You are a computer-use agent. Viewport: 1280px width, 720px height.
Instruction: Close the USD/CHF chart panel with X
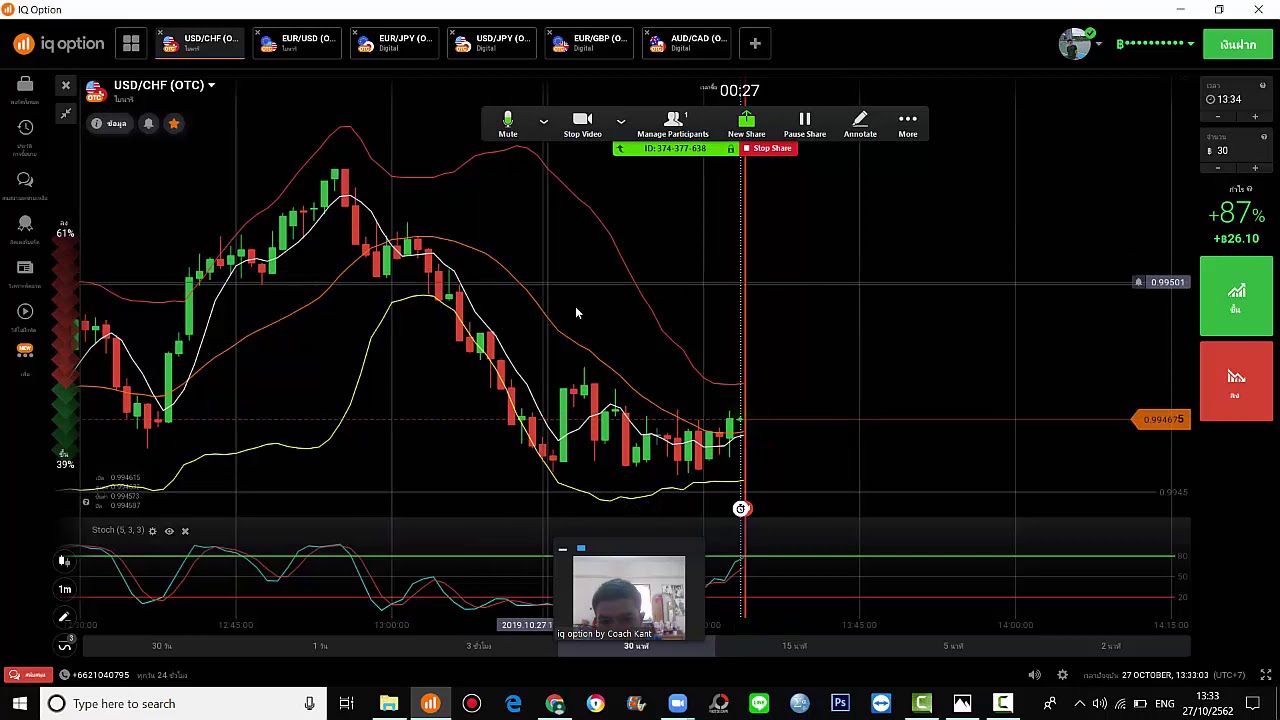coord(66,86)
